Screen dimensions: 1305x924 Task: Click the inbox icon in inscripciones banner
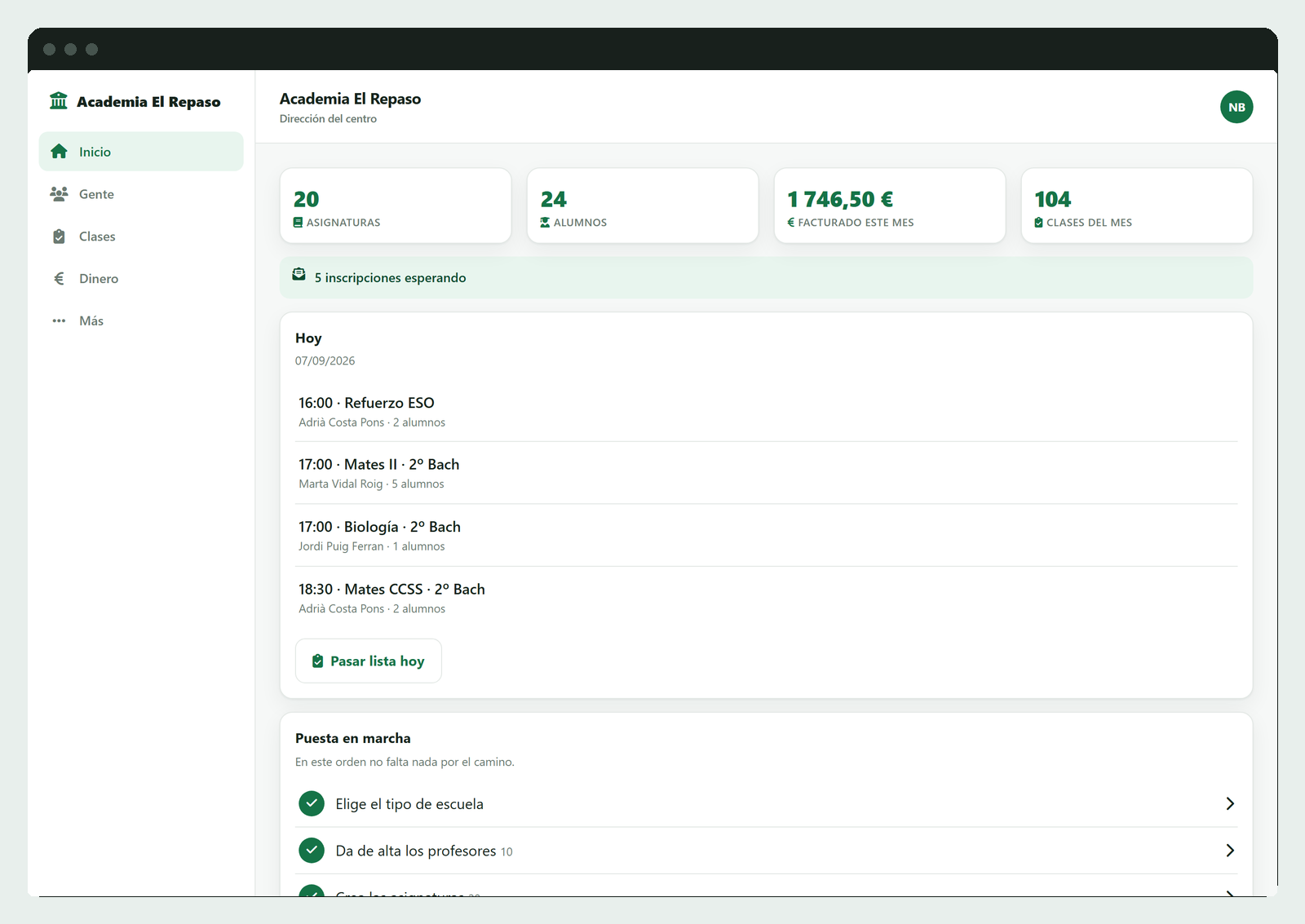tap(299, 274)
